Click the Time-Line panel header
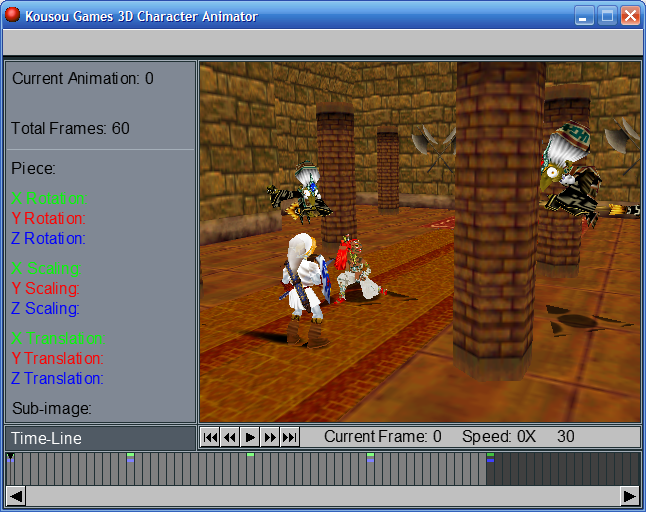The width and height of the screenshot is (646, 512). pyautogui.click(x=100, y=438)
